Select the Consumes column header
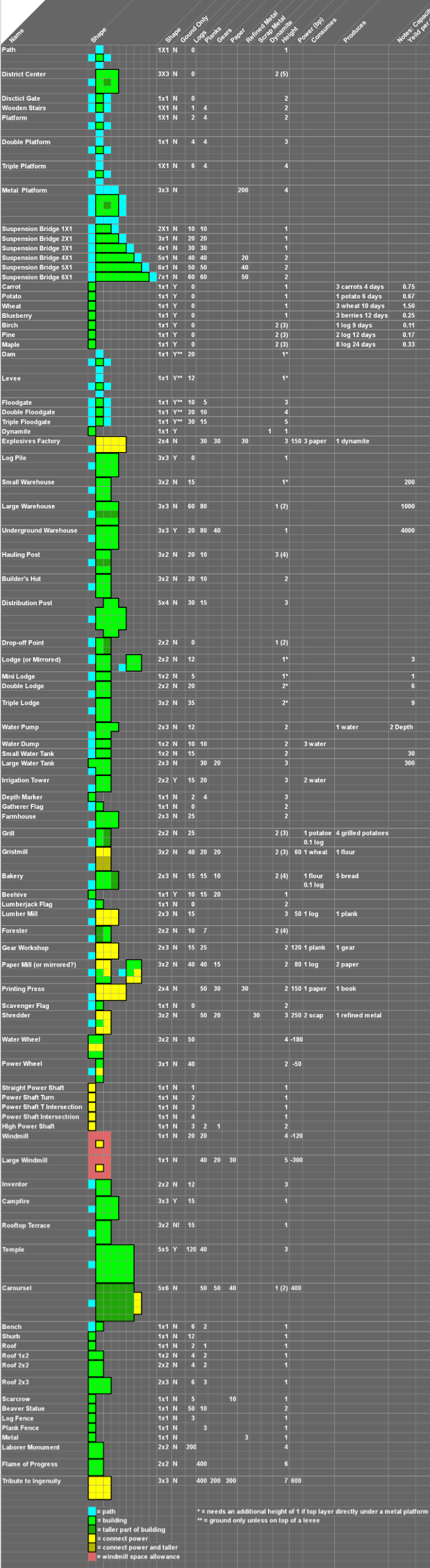 [x=324, y=30]
